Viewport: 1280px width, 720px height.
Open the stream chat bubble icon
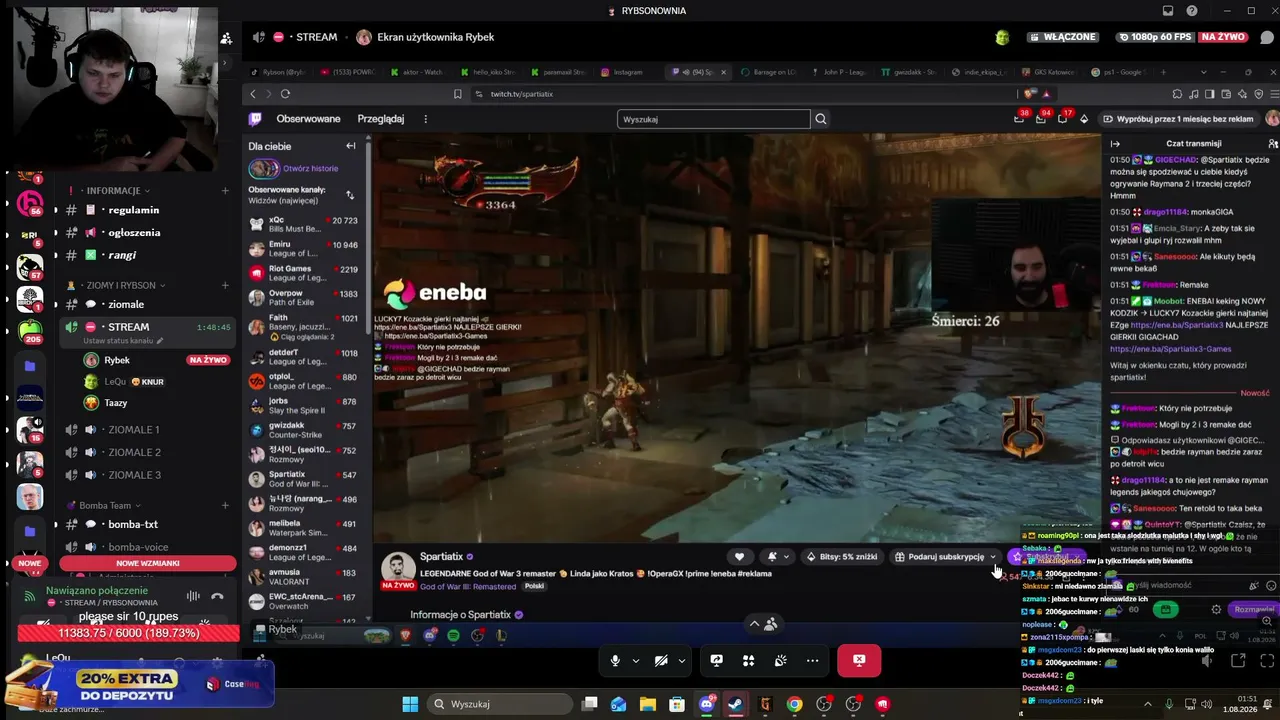(x=1267, y=37)
